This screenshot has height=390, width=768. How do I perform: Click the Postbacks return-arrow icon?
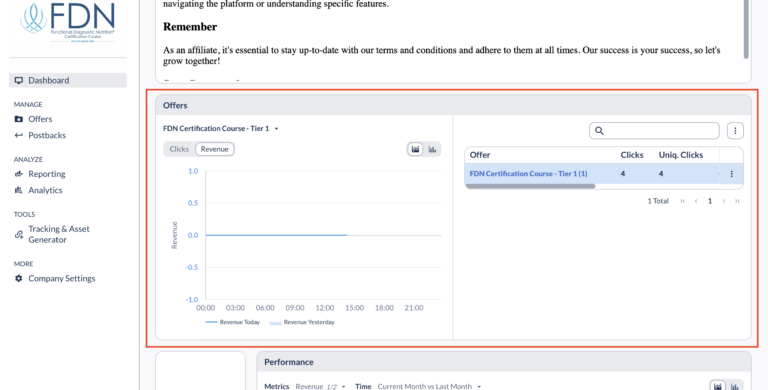[x=19, y=135]
